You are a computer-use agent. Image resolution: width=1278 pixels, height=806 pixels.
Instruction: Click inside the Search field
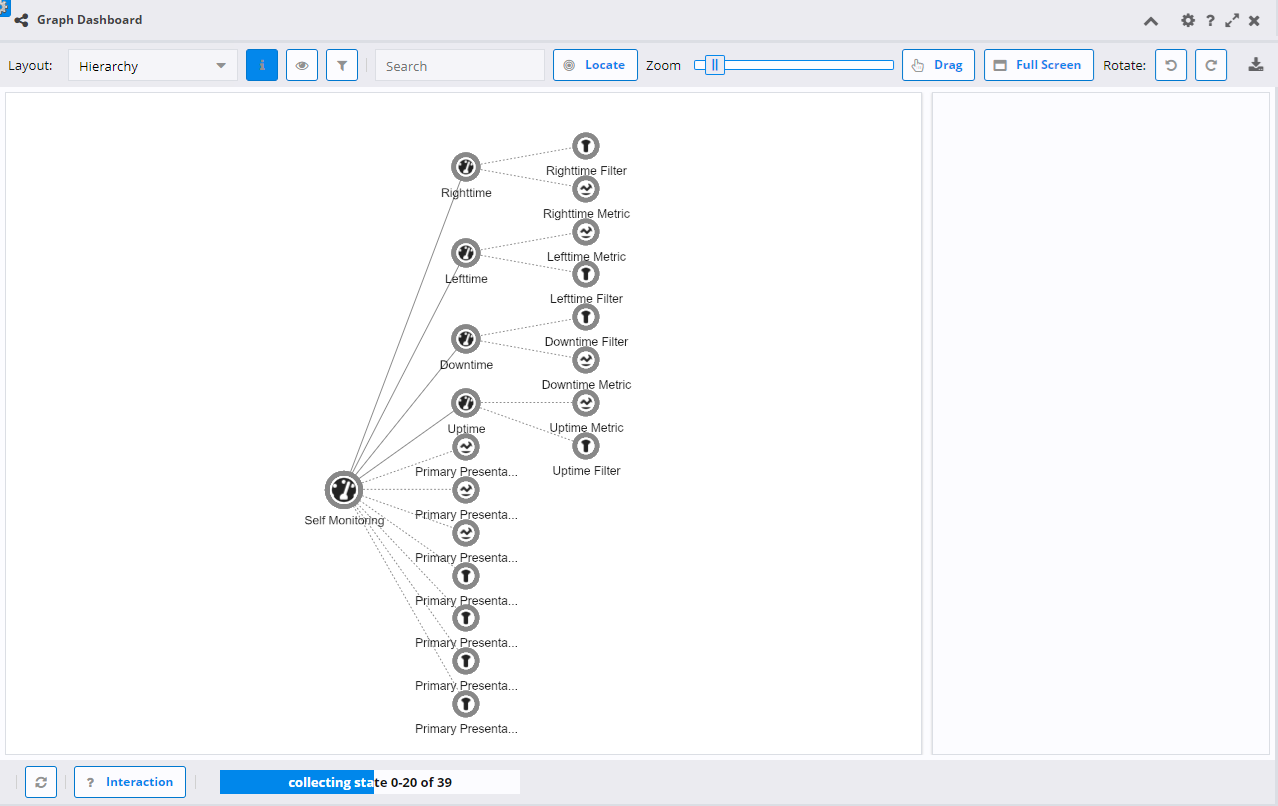pos(459,64)
